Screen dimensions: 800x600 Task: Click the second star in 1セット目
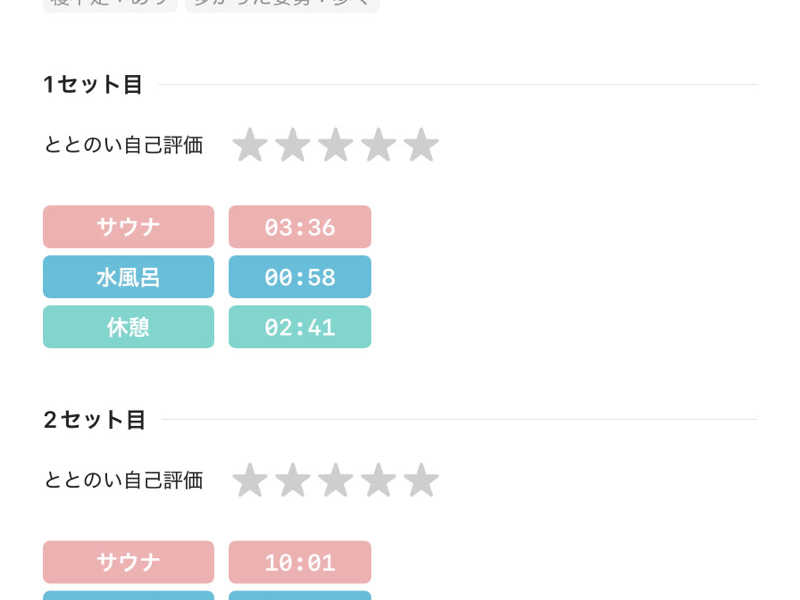292,145
